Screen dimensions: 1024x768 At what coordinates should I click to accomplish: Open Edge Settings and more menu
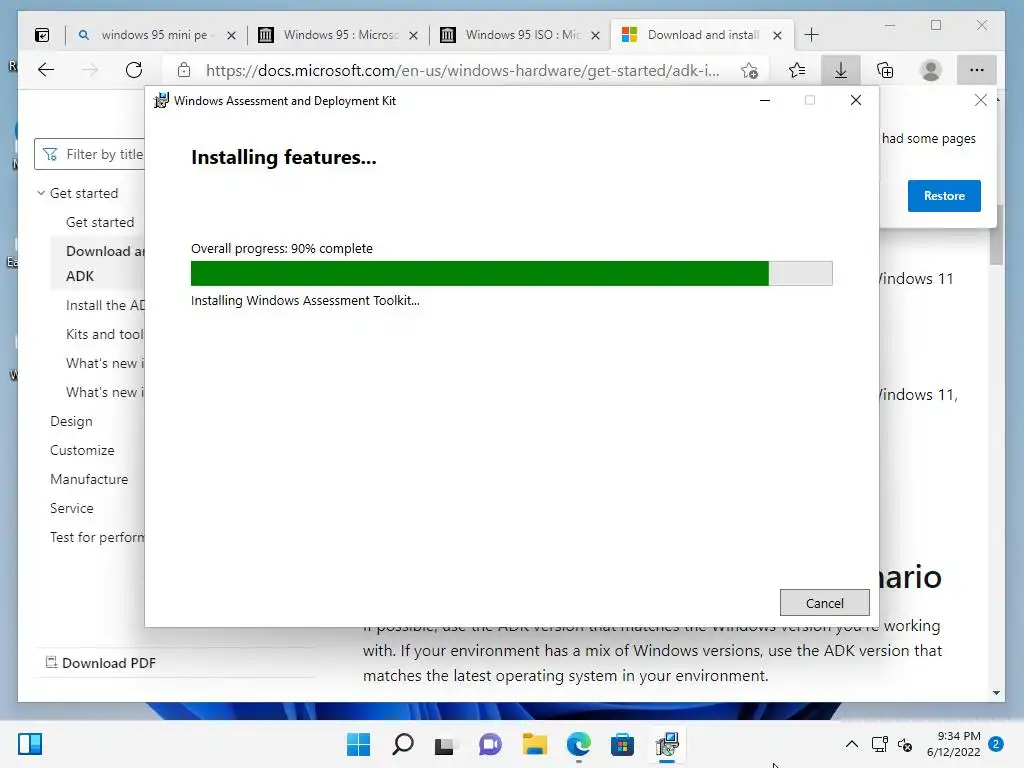click(976, 70)
